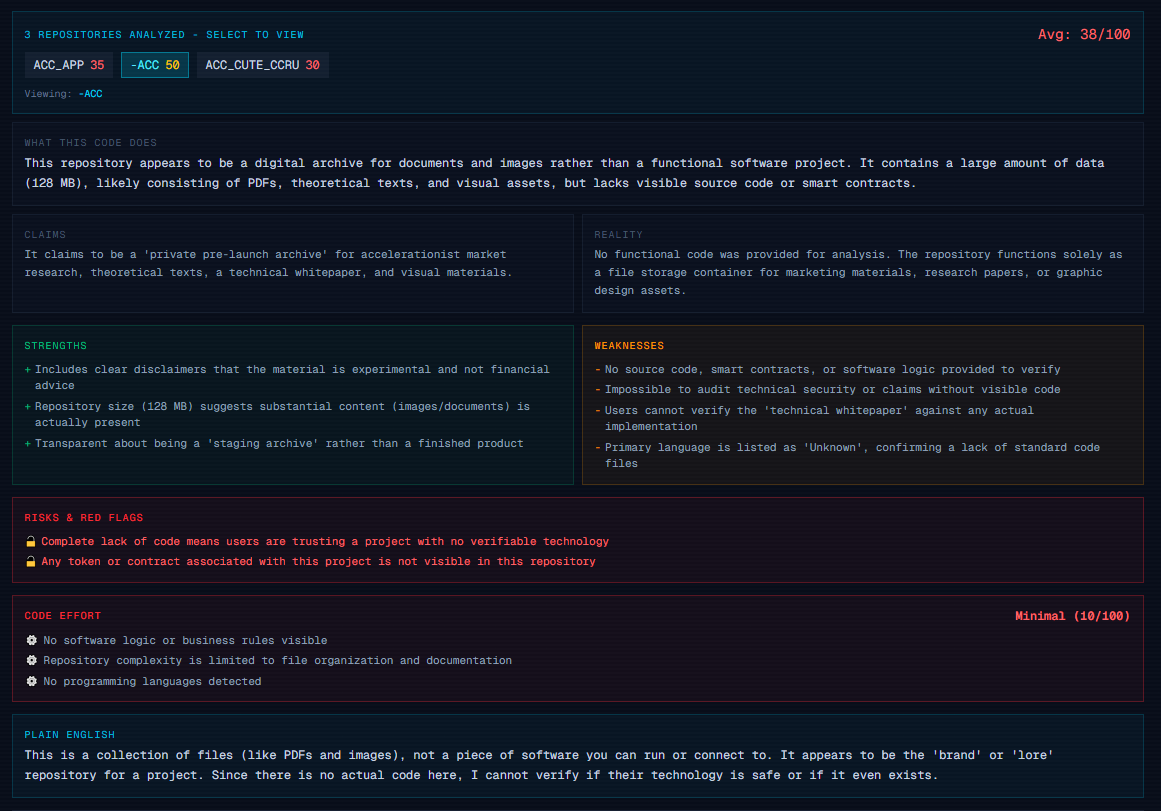Click the 'Viewing: -ACC' label
The height and width of the screenshot is (811, 1161).
tap(64, 94)
